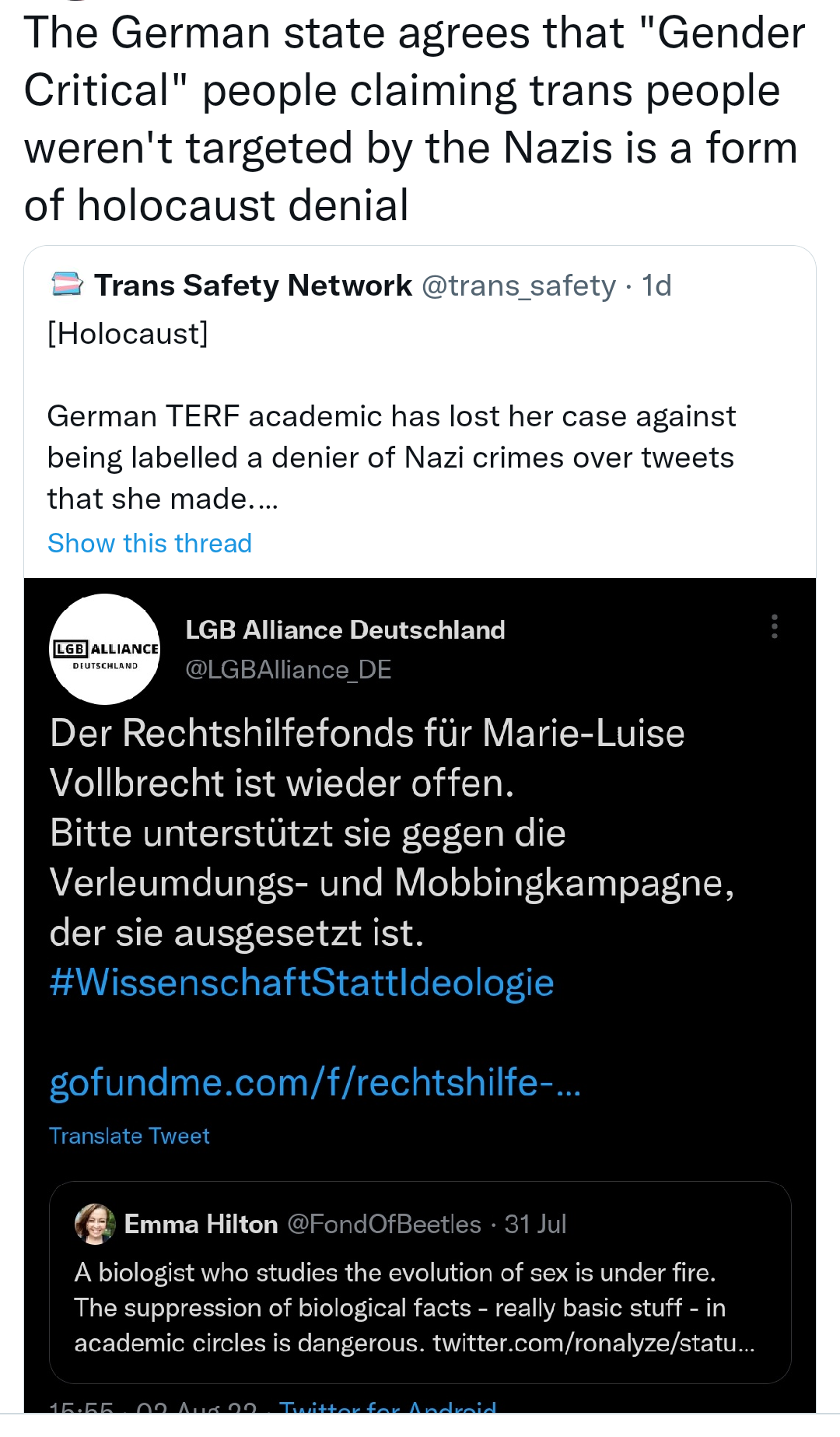Click "Show this thread" link
This screenshot has width=840, height=1437.
[149, 543]
